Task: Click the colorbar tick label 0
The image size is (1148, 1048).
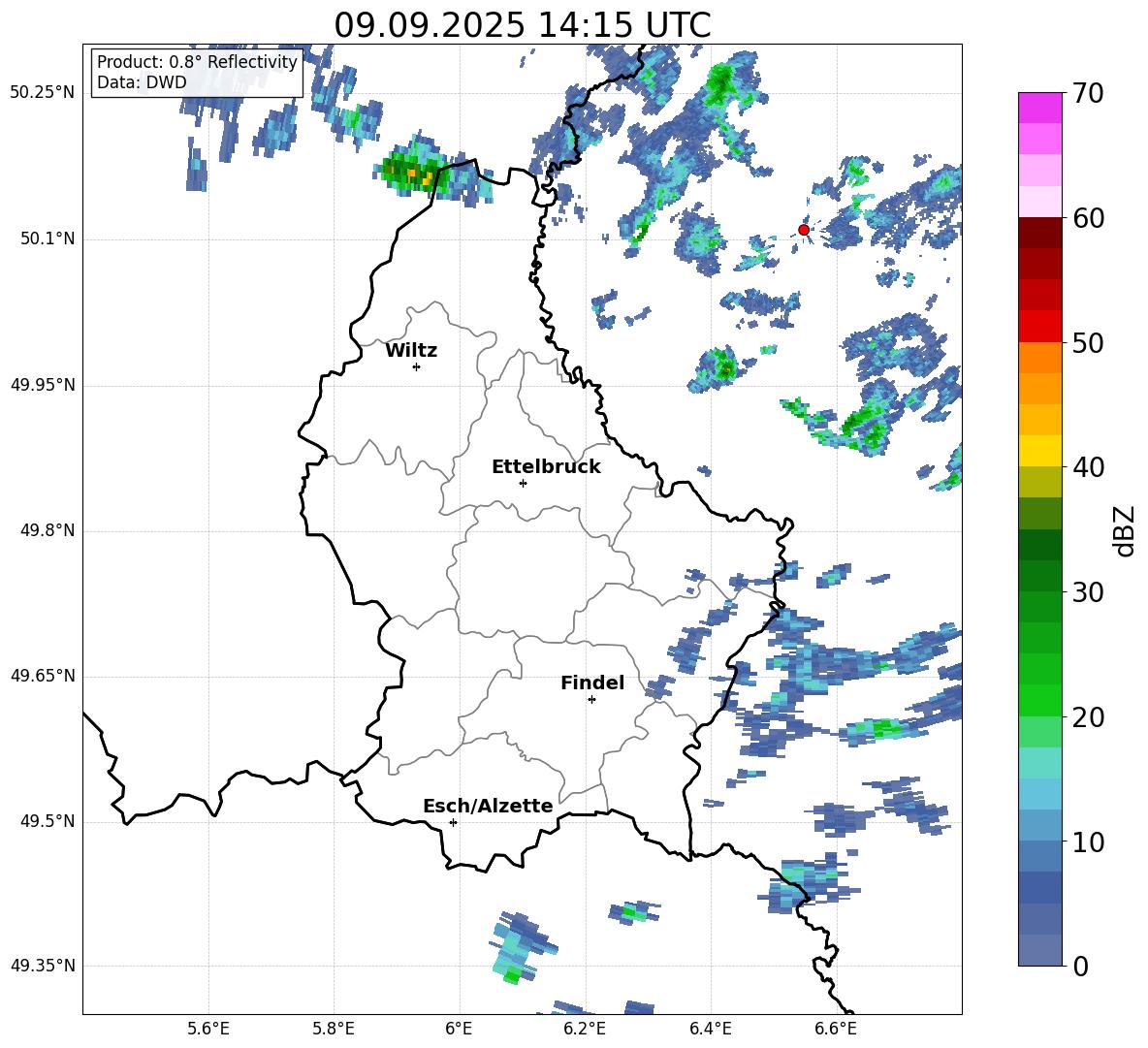Action: pyautogui.click(x=1080, y=966)
